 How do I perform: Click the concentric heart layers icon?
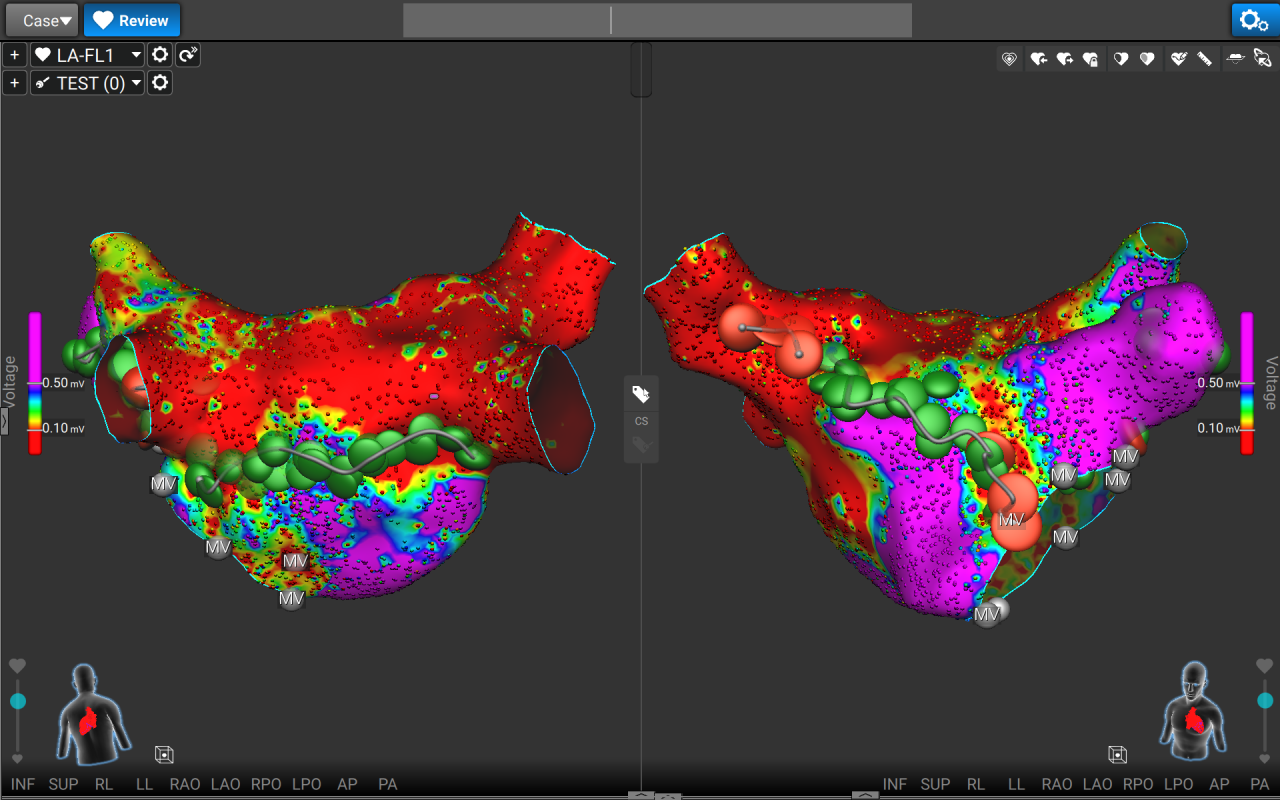1010,59
